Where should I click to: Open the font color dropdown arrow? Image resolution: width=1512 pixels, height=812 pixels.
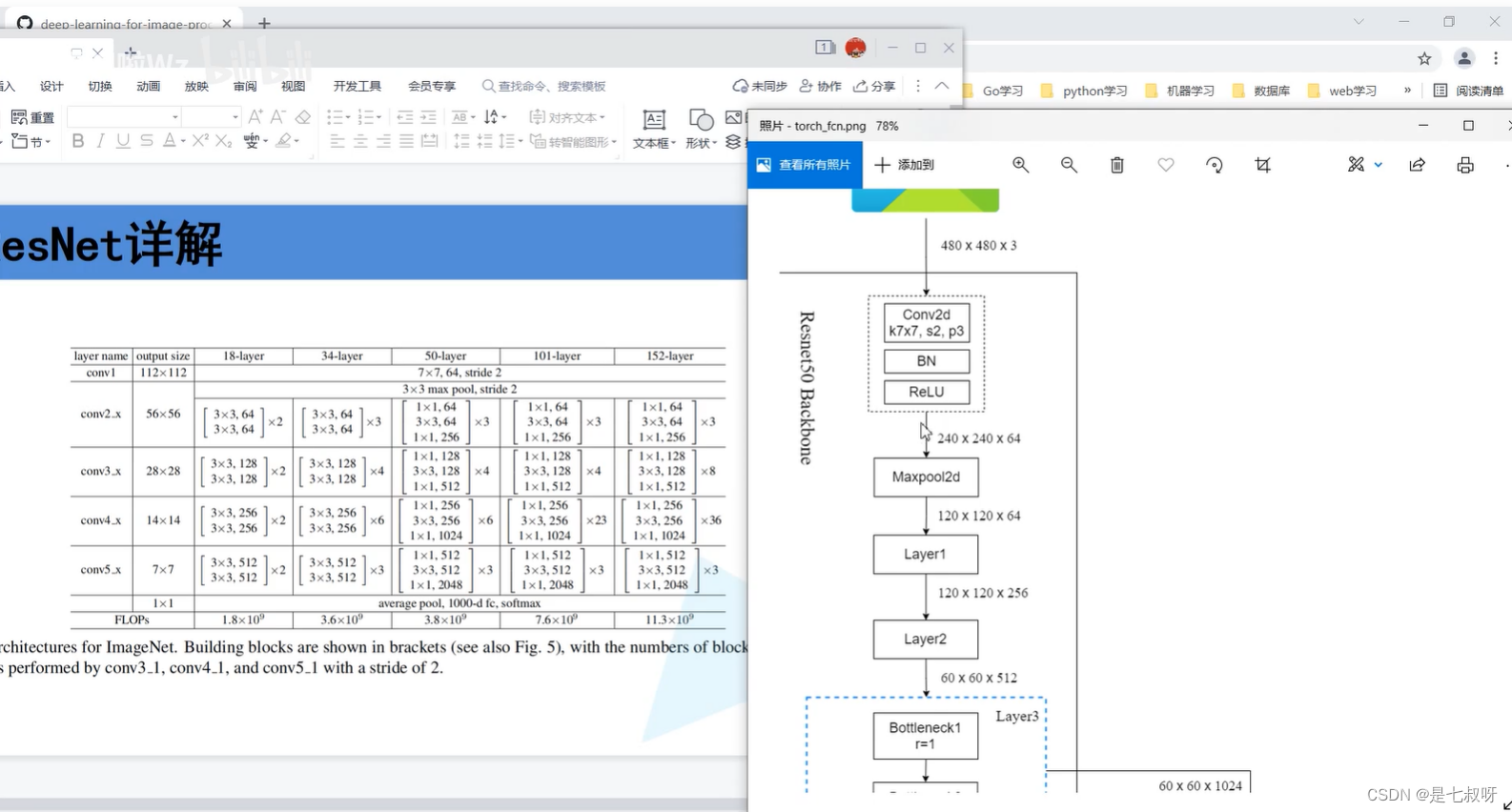click(x=183, y=141)
